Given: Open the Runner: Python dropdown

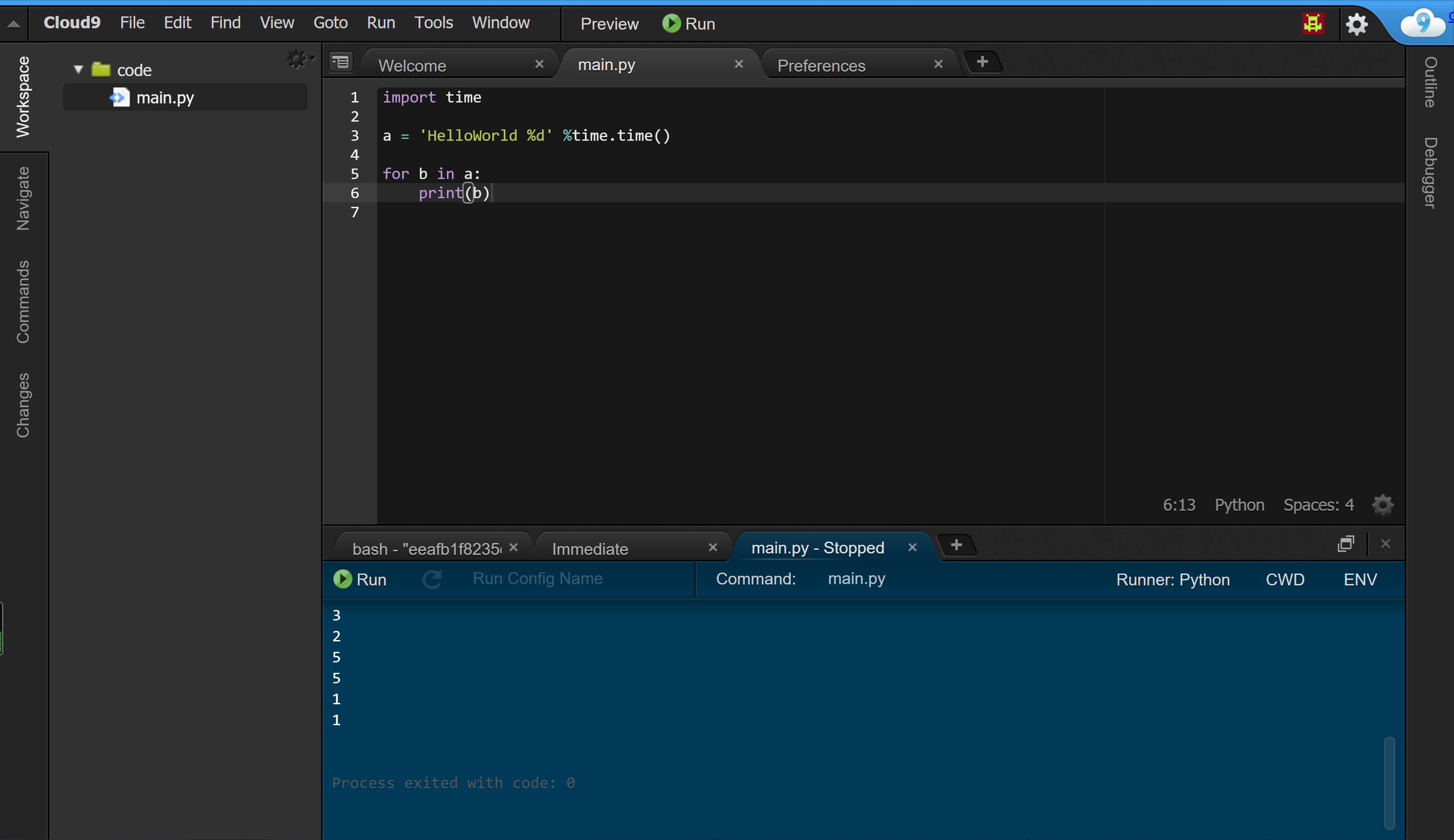Looking at the screenshot, I should tap(1172, 579).
